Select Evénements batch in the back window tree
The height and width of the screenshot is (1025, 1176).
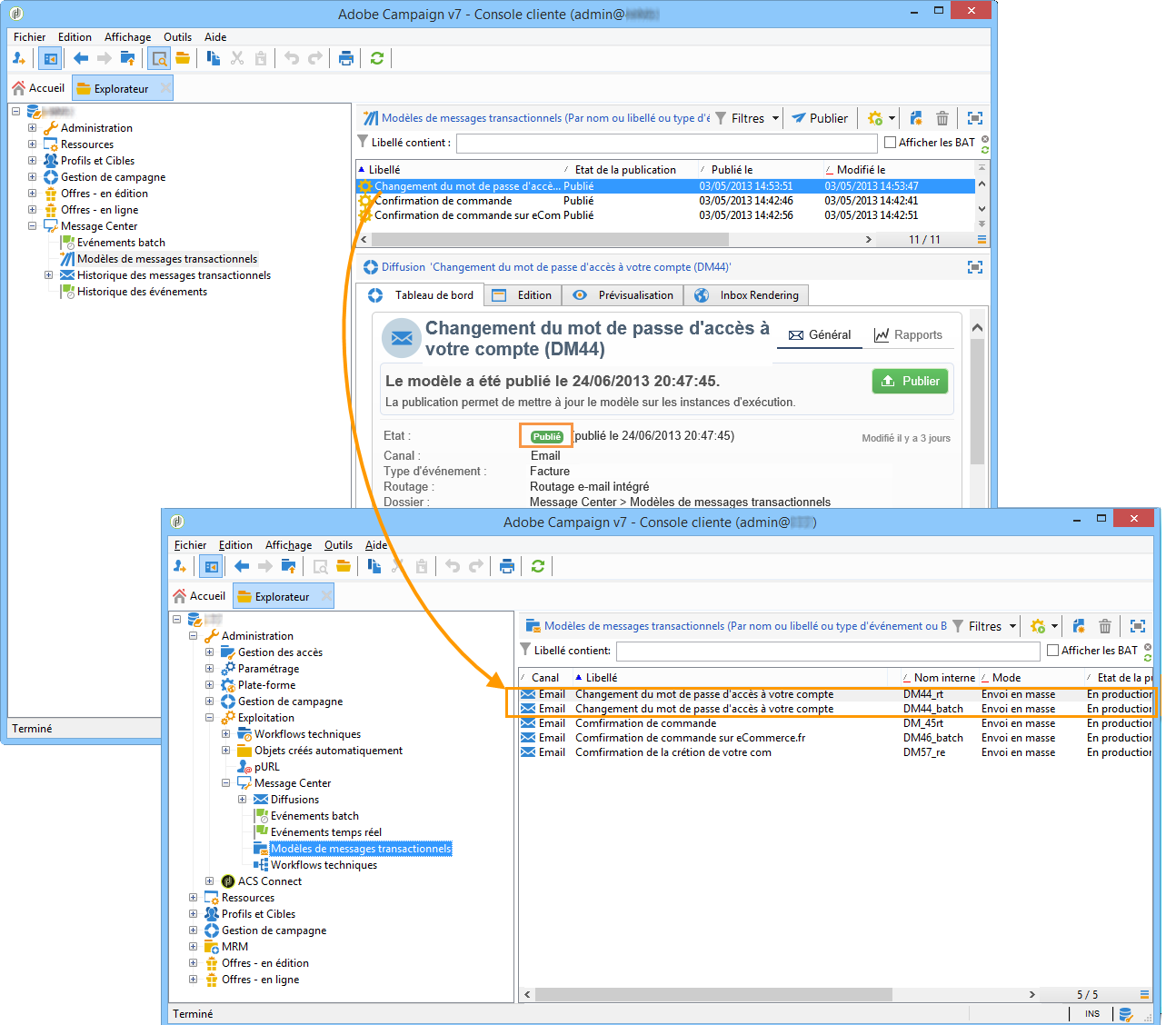pyautogui.click(x=121, y=243)
